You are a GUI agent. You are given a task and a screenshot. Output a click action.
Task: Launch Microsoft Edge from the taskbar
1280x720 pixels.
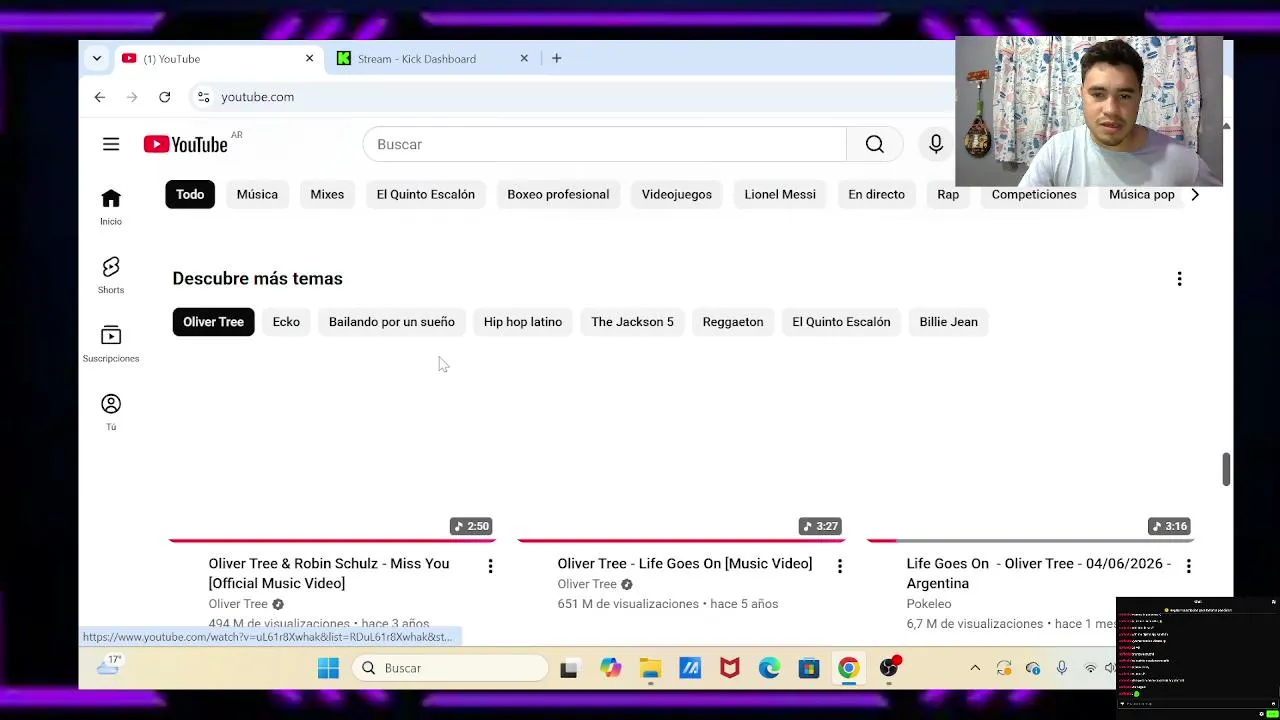[769, 668]
